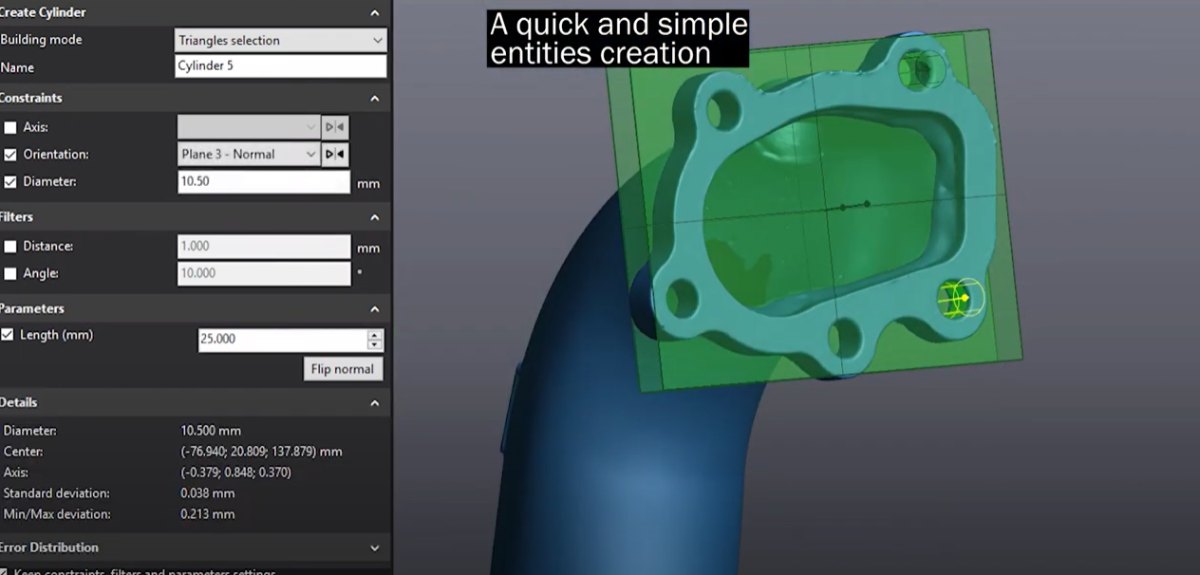Toggle the Length (mm) checkbox
Image resolution: width=1200 pixels, height=575 pixels.
(x=8, y=335)
